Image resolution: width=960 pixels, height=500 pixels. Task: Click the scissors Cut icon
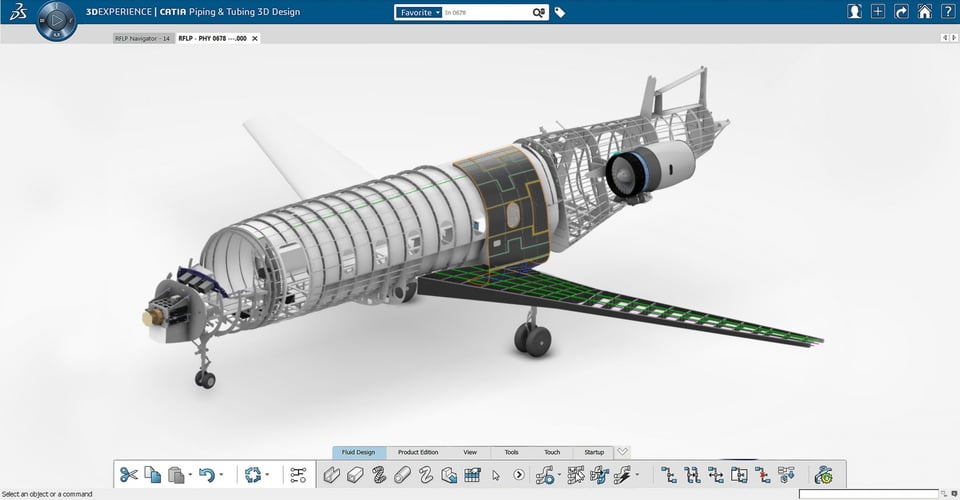pyautogui.click(x=129, y=475)
